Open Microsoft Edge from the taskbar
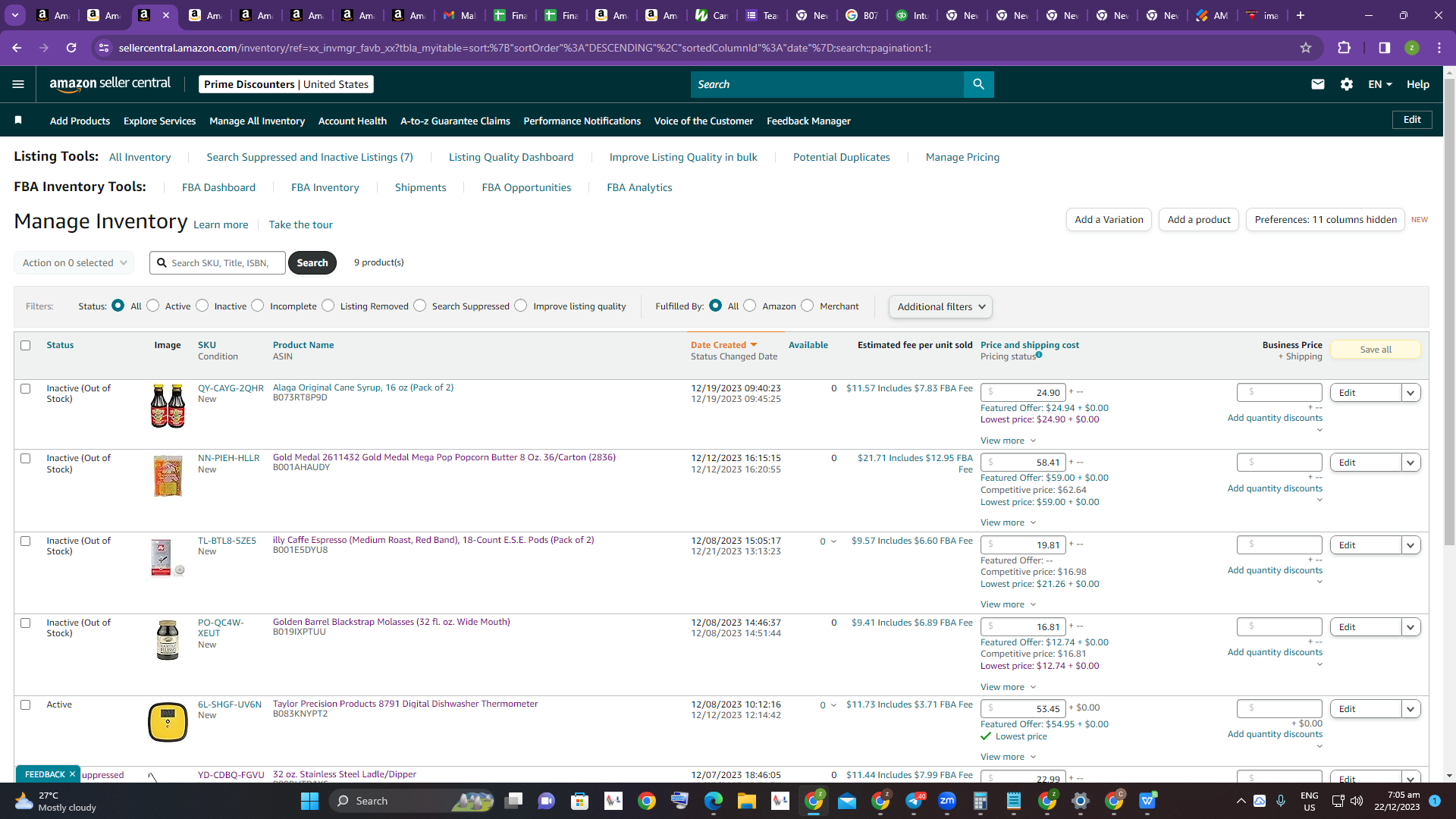Viewport: 1456px width, 819px height. [714, 801]
